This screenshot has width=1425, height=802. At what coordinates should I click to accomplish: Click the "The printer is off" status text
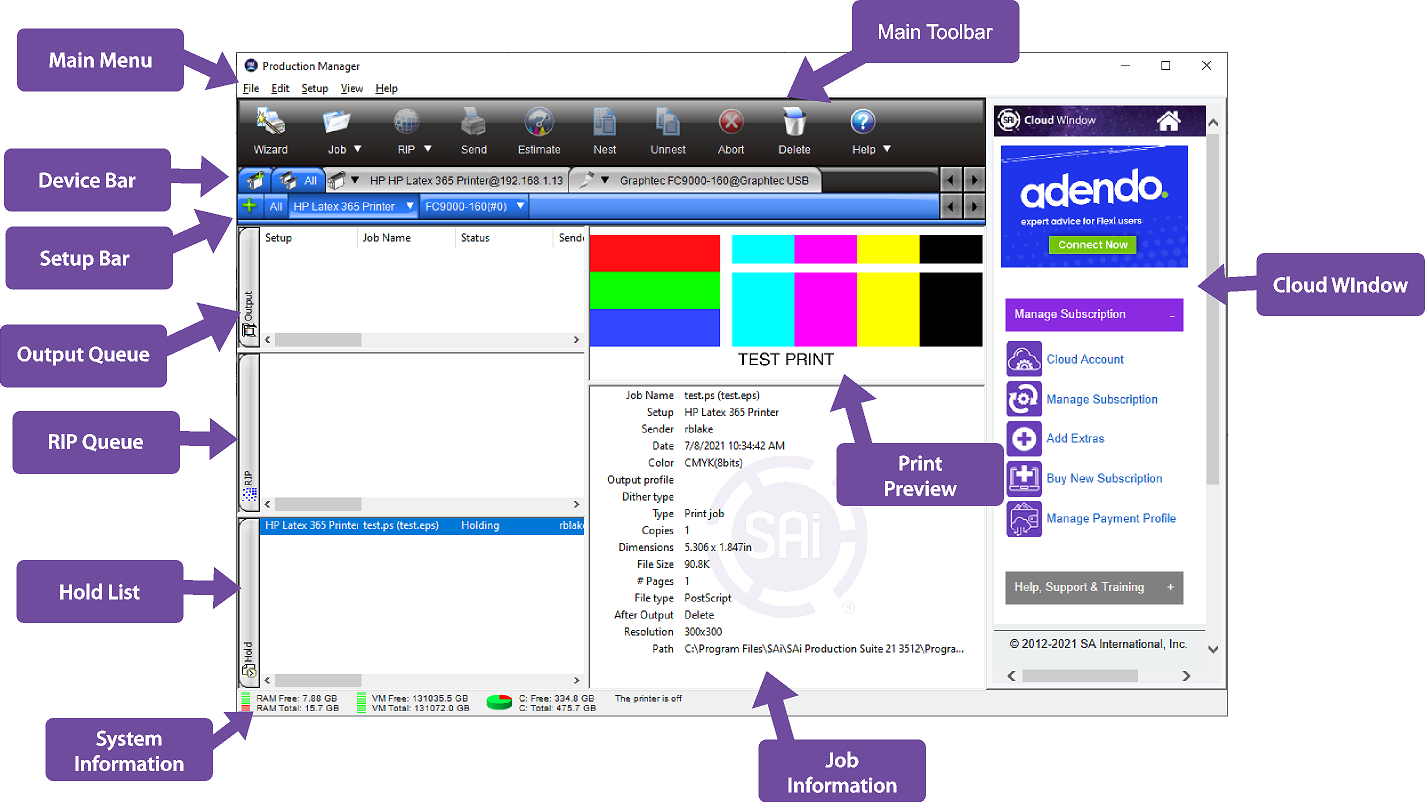(648, 698)
